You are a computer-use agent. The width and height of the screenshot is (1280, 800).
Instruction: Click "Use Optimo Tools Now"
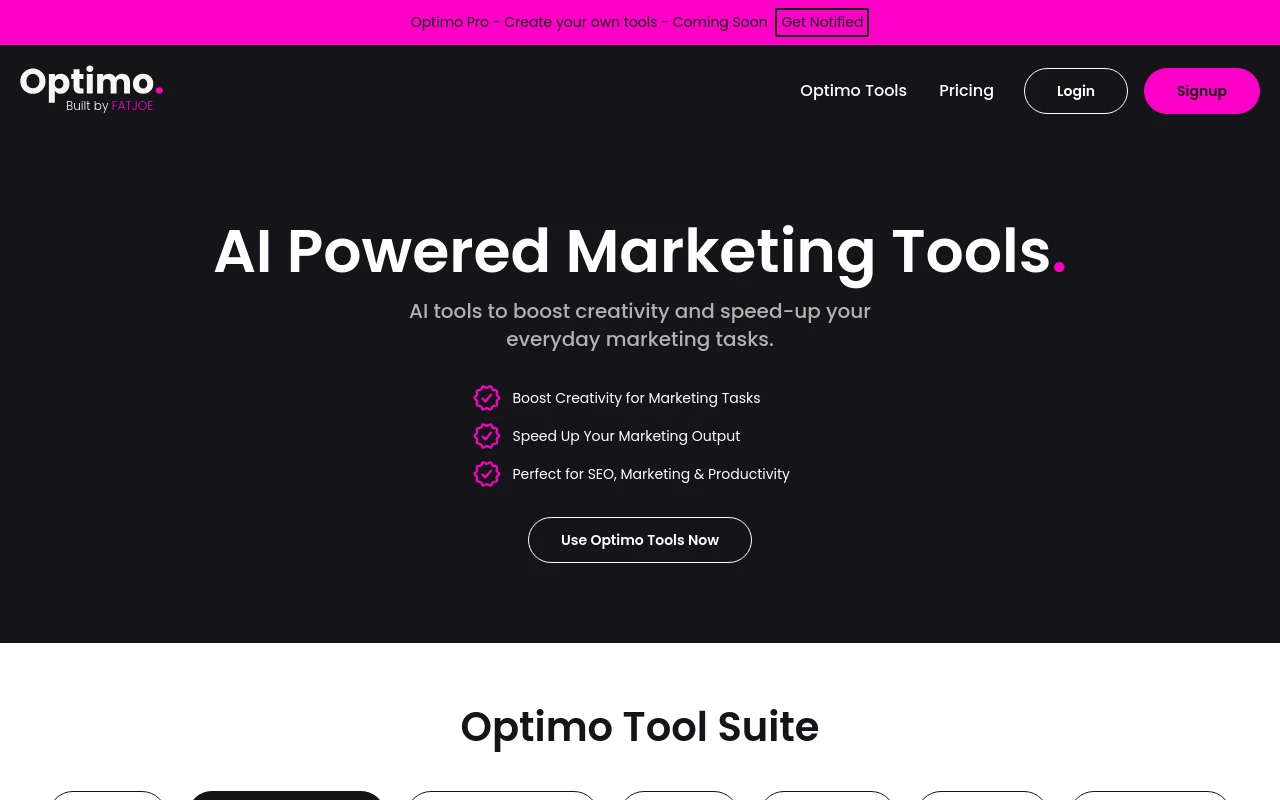tap(640, 540)
